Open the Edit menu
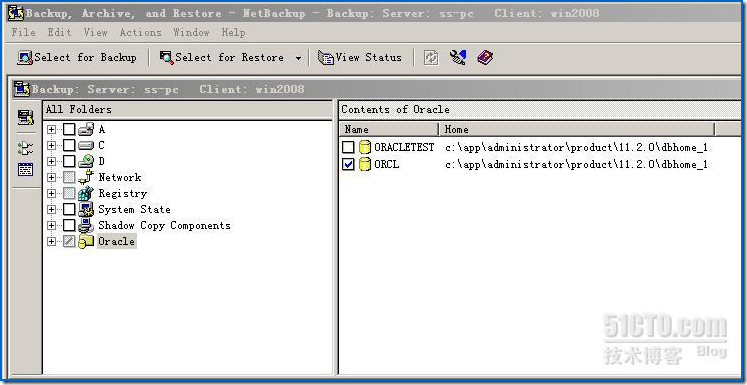 click(60, 32)
